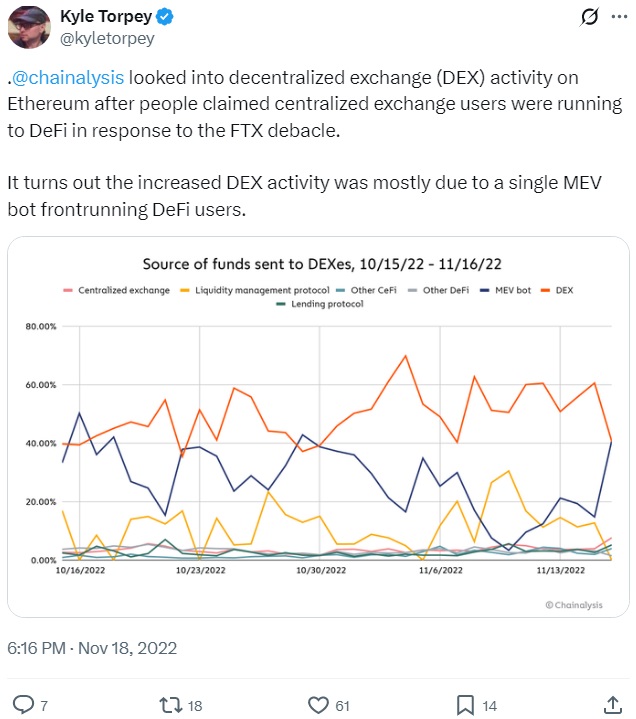Toggle the Lending protocol legend entry
Screen dimensions: 636x719
[320, 304]
